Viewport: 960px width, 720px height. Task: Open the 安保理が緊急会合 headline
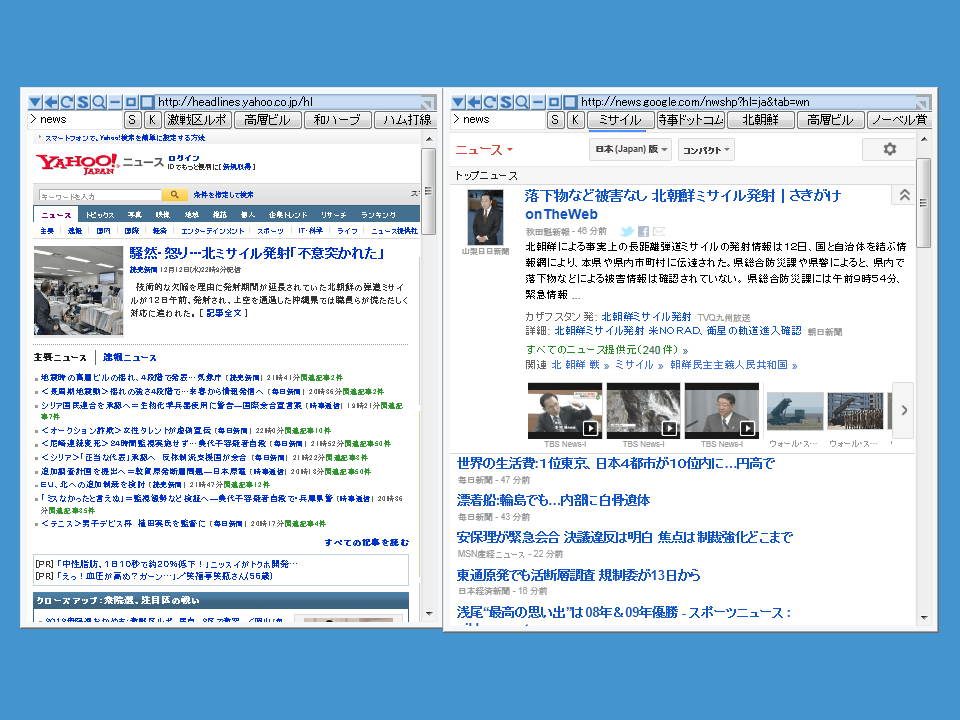[x=624, y=537]
